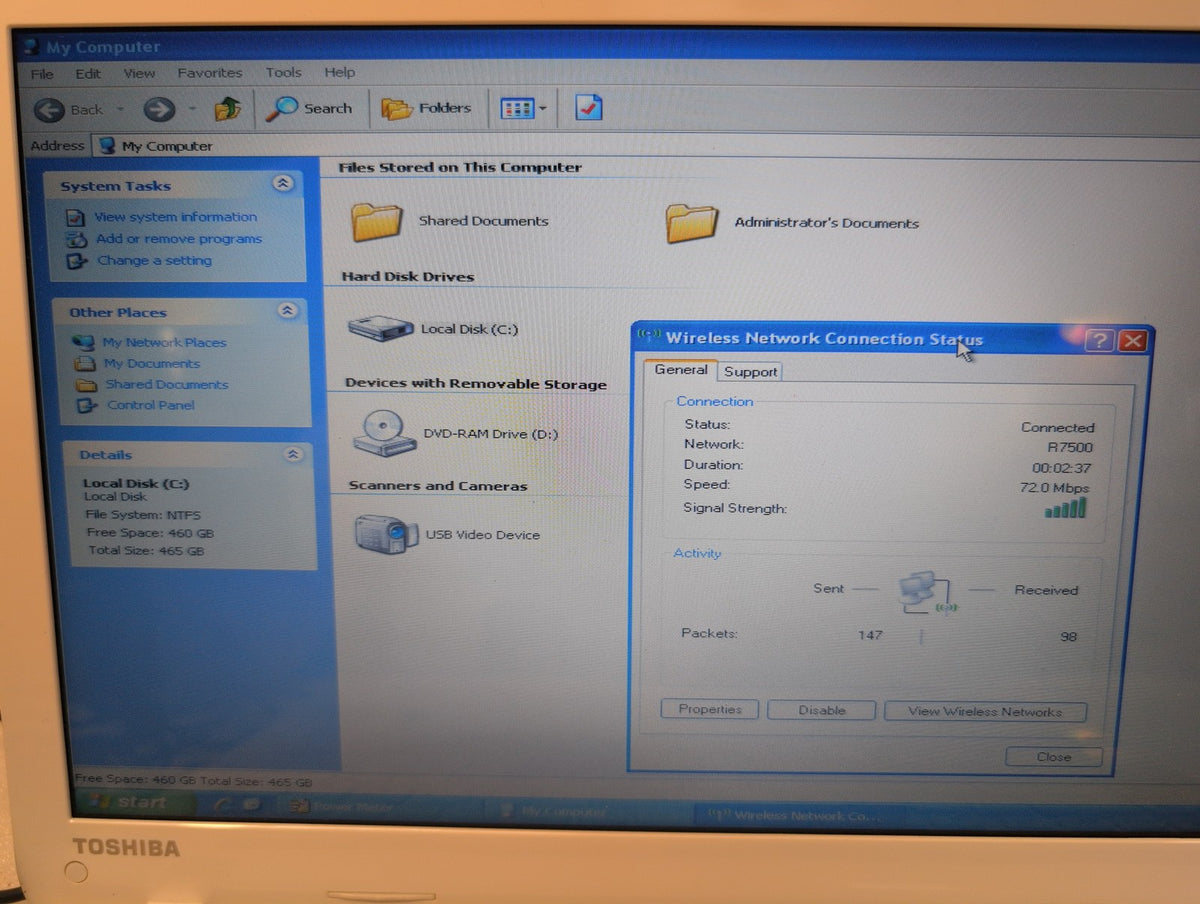The width and height of the screenshot is (1200, 904).
Task: Open Shared Documents link in Other Places
Action: point(167,384)
